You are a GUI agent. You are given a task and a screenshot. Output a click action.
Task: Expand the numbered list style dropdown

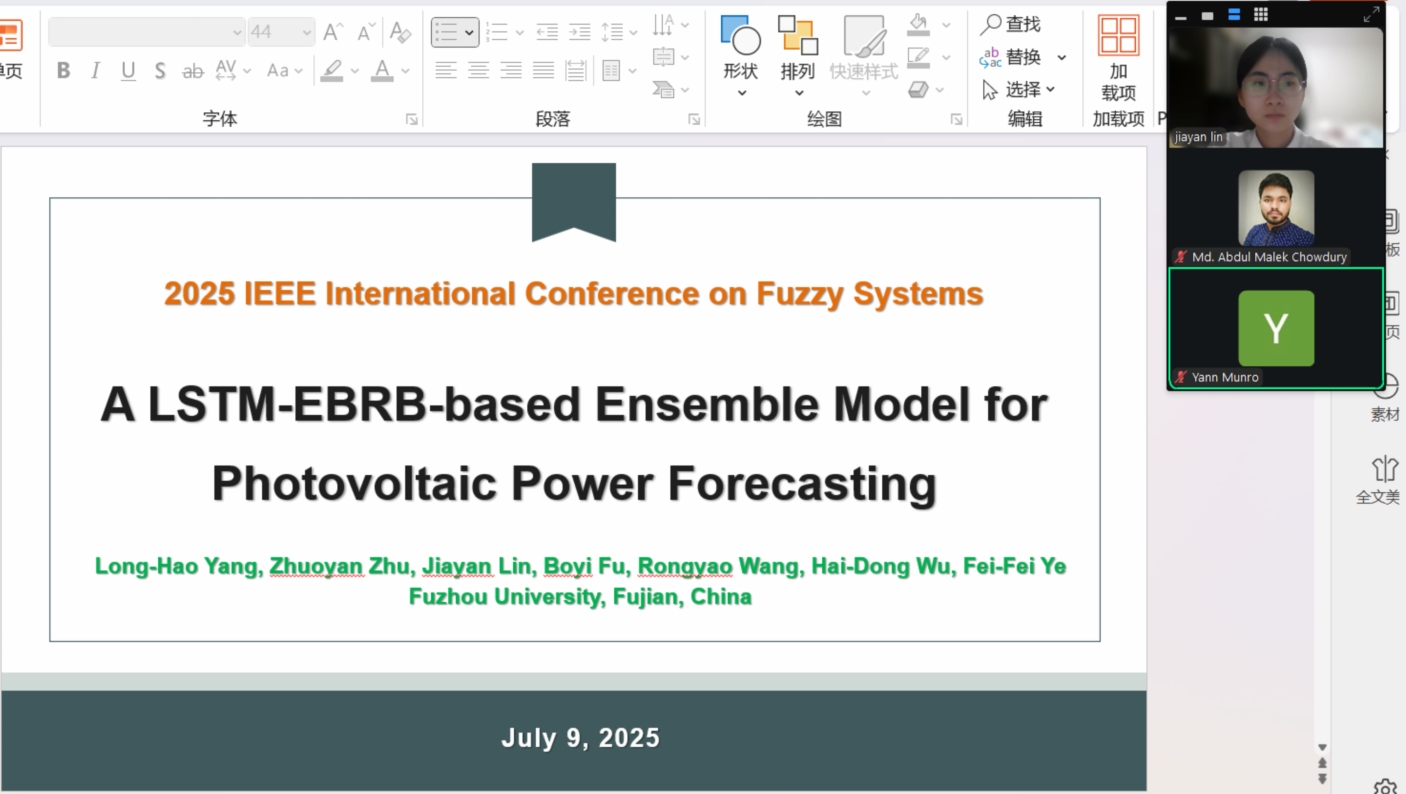pos(519,32)
